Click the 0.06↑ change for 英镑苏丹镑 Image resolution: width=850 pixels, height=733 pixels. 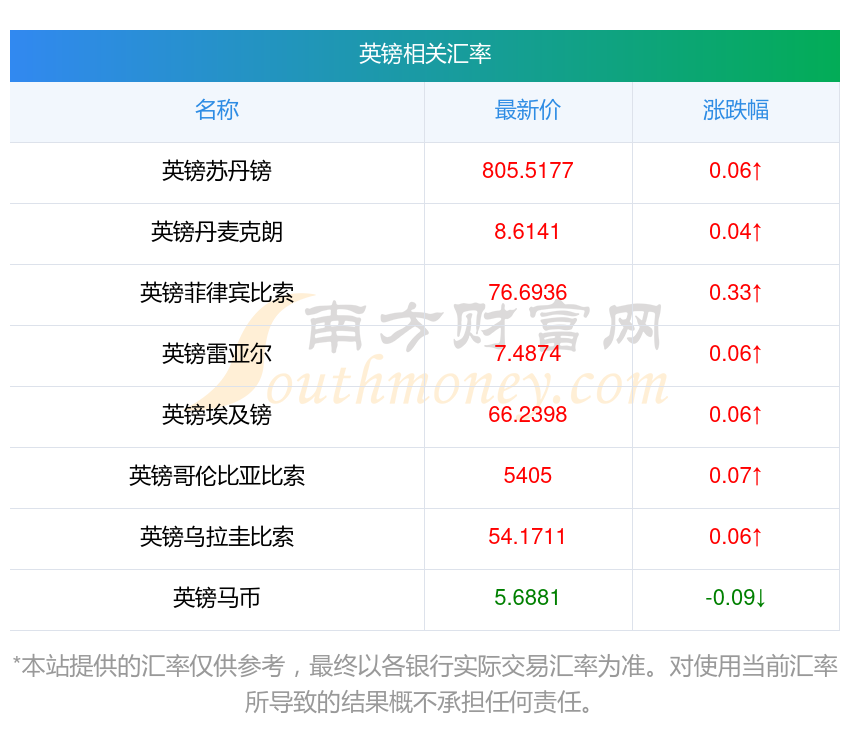[x=736, y=171]
